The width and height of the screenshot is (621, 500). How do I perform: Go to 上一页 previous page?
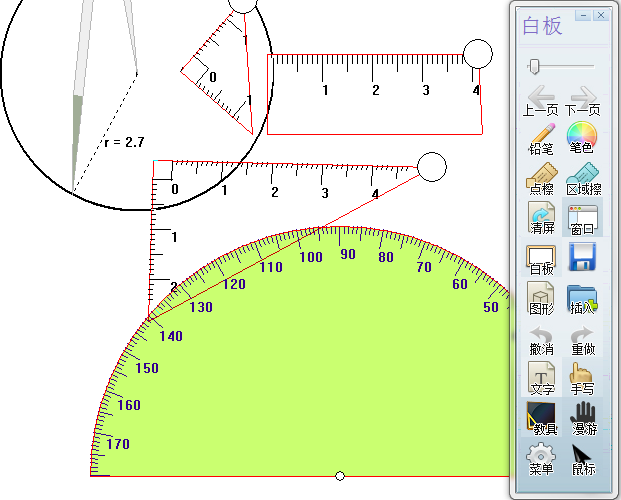pyautogui.click(x=541, y=99)
